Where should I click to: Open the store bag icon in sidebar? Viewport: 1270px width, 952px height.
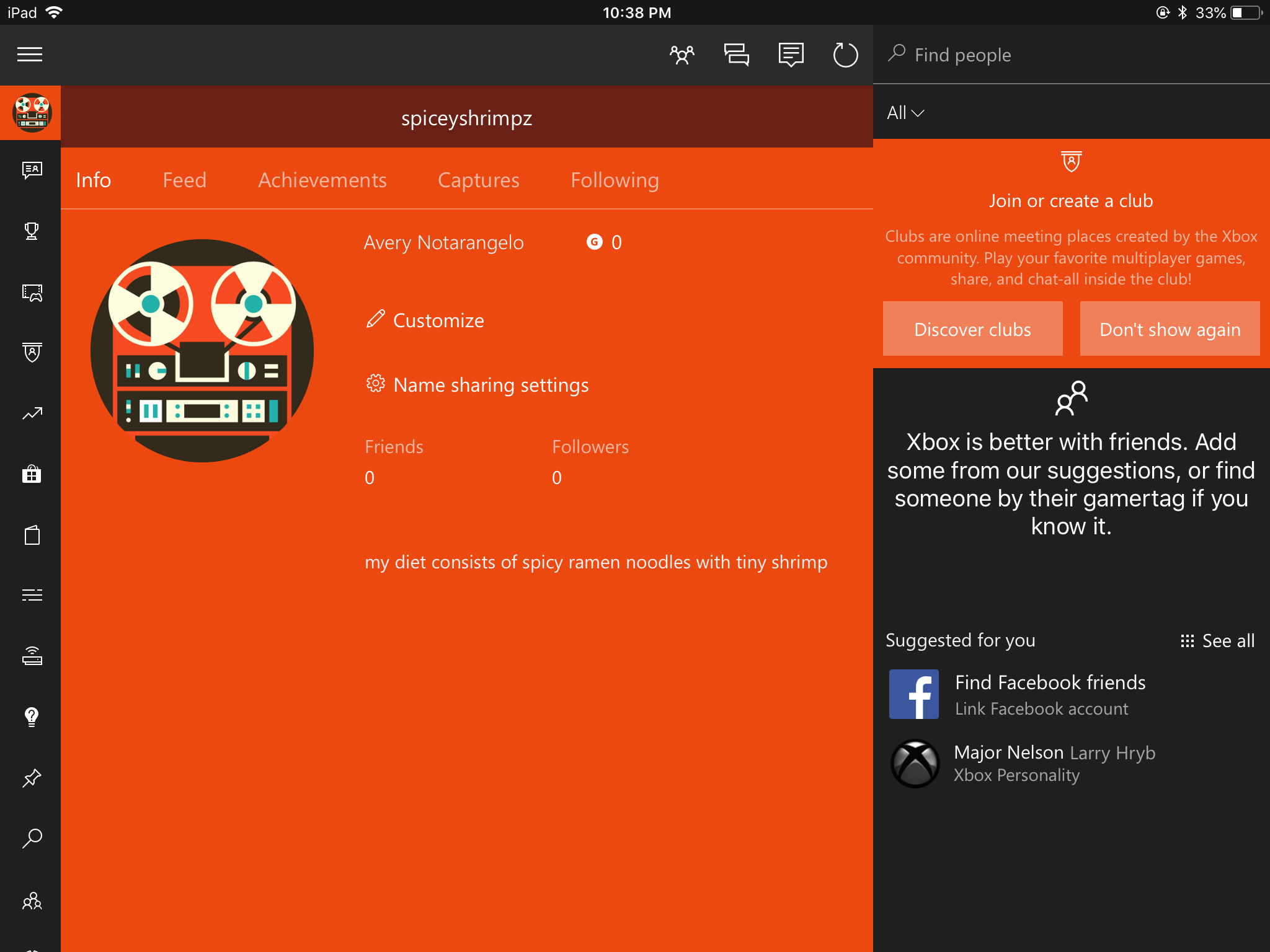tap(32, 474)
